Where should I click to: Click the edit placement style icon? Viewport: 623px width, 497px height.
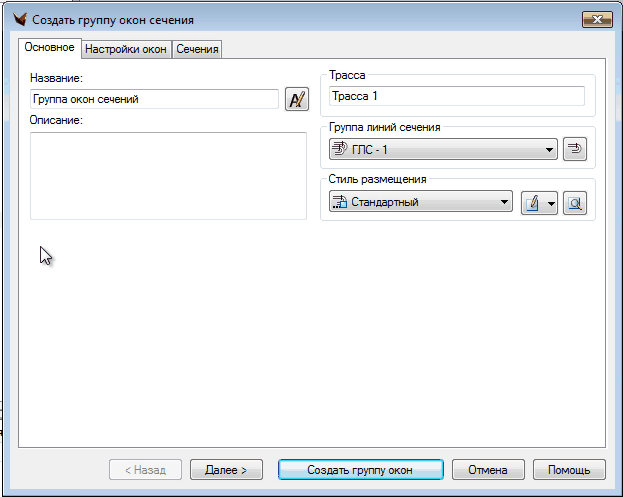[532, 203]
